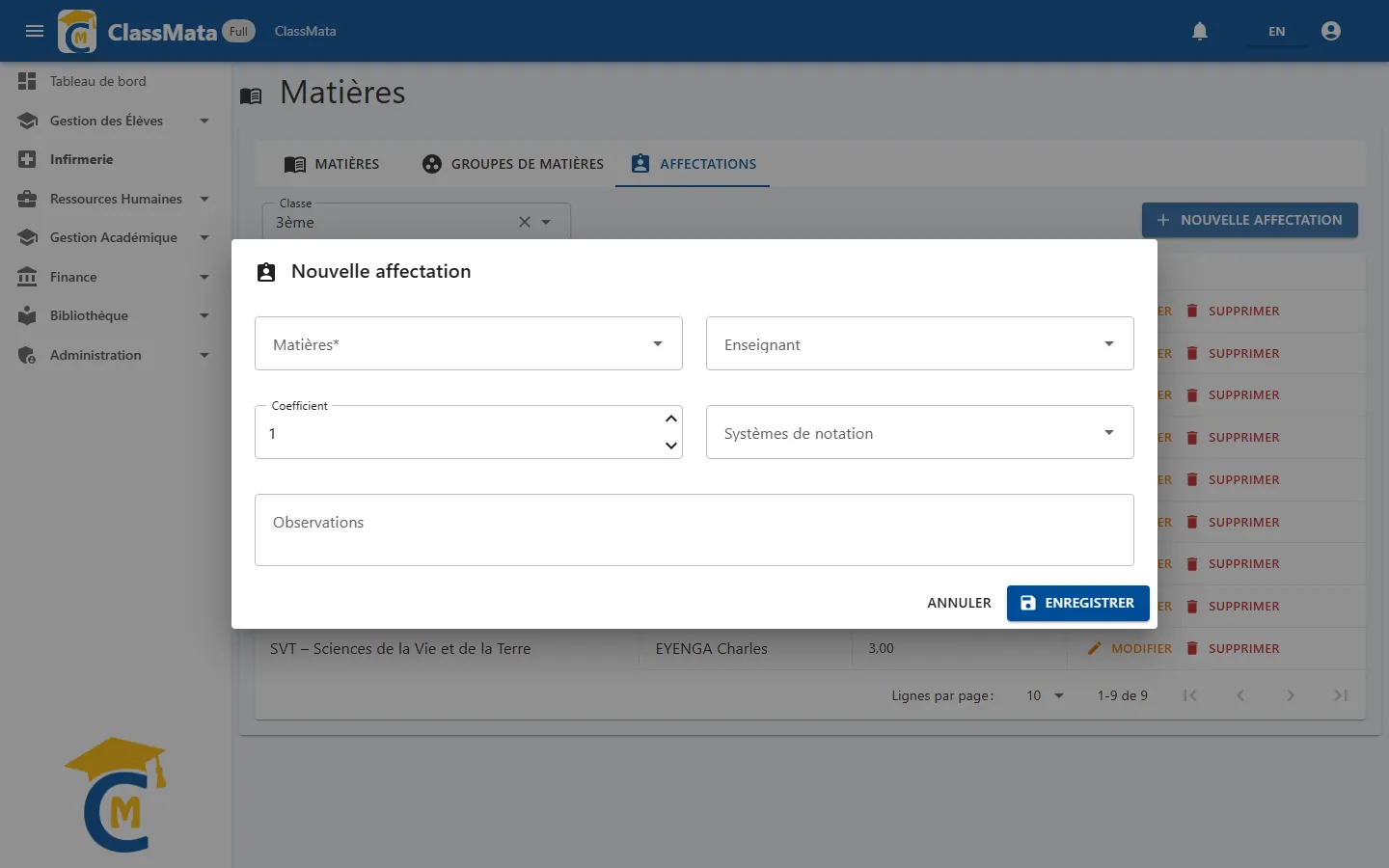Click Finance bank icon
The height and width of the screenshot is (868, 1389).
[x=27, y=277]
